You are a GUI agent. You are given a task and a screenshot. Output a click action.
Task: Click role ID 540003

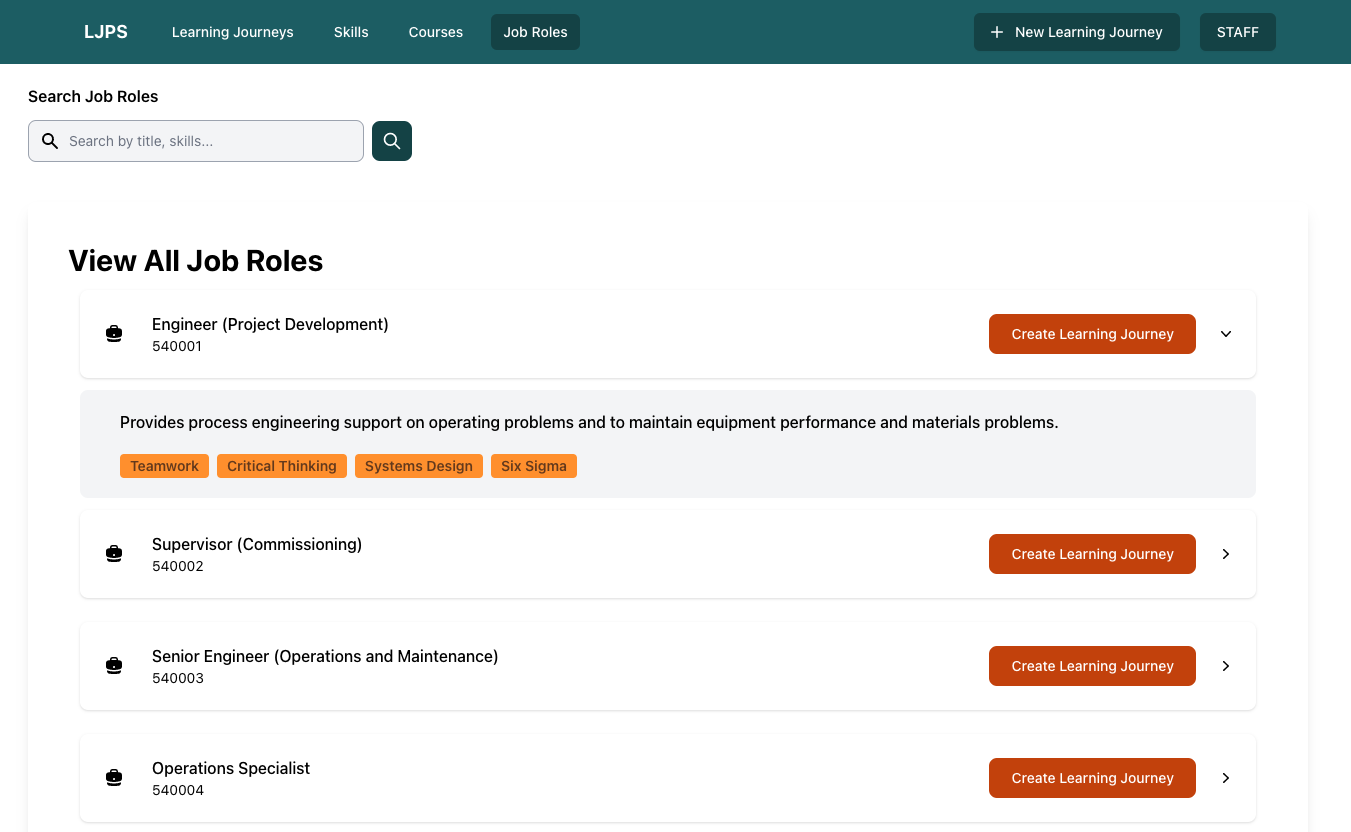tap(177, 678)
